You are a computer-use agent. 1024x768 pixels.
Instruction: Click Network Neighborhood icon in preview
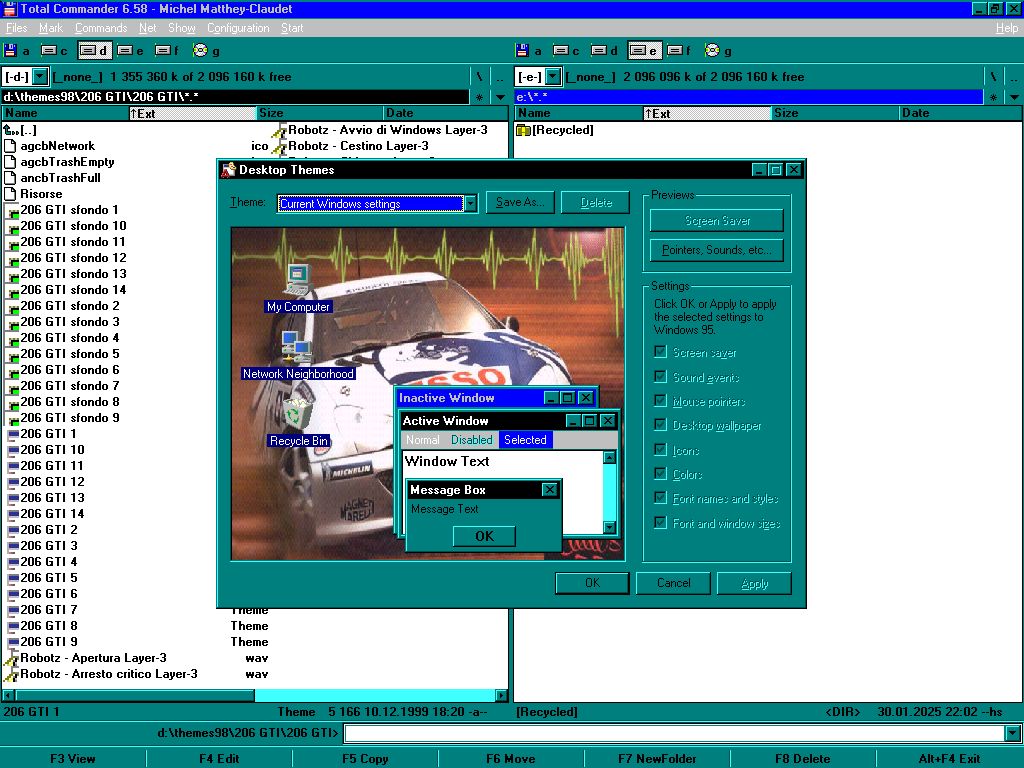click(x=297, y=347)
